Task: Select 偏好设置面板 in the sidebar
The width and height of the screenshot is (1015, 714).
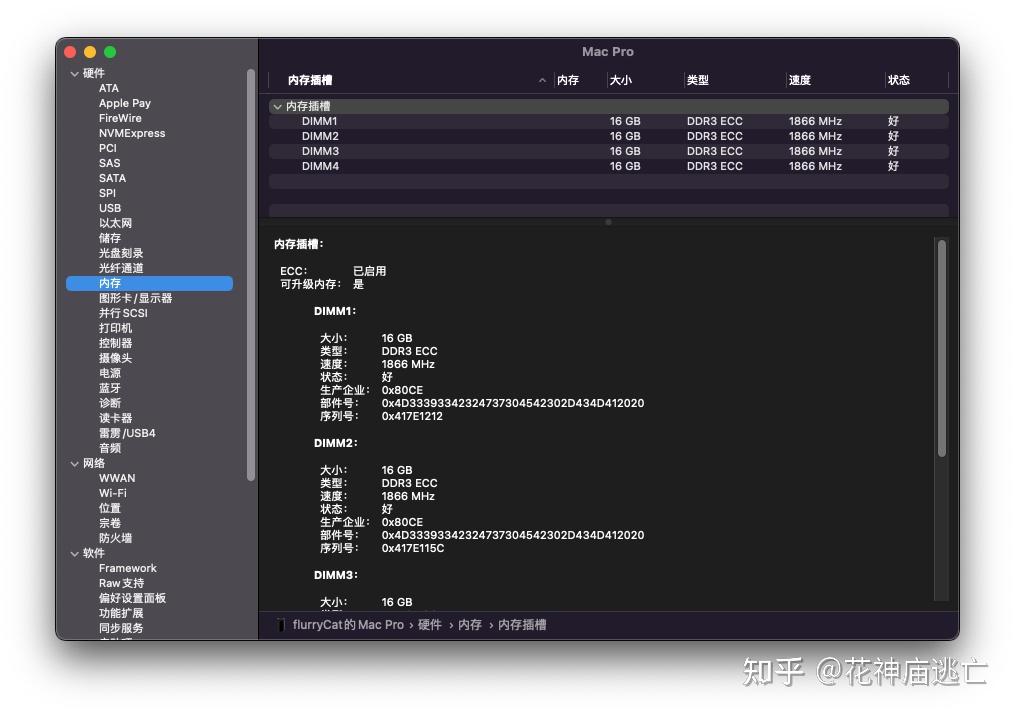Action: click(x=132, y=598)
